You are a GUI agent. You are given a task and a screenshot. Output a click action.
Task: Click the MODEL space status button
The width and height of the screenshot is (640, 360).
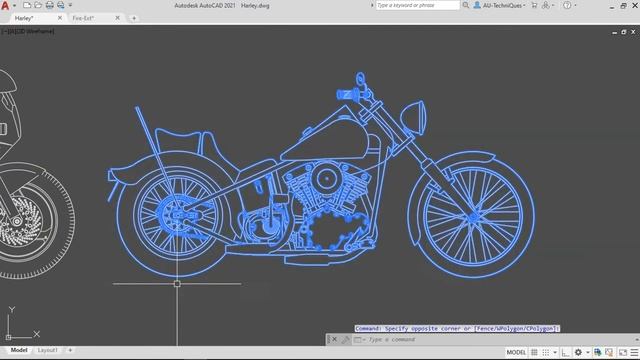[516, 352]
